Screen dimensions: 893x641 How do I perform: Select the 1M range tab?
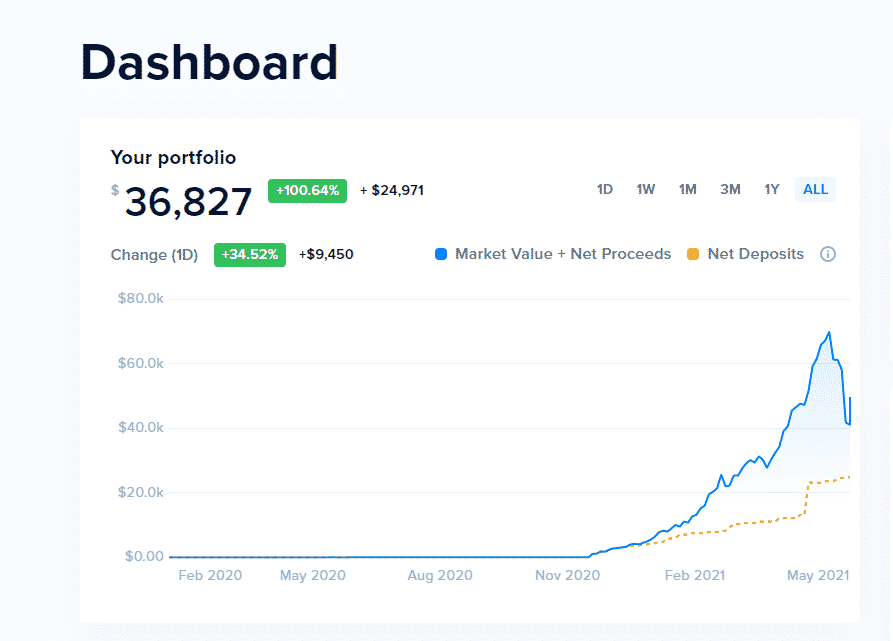point(688,189)
